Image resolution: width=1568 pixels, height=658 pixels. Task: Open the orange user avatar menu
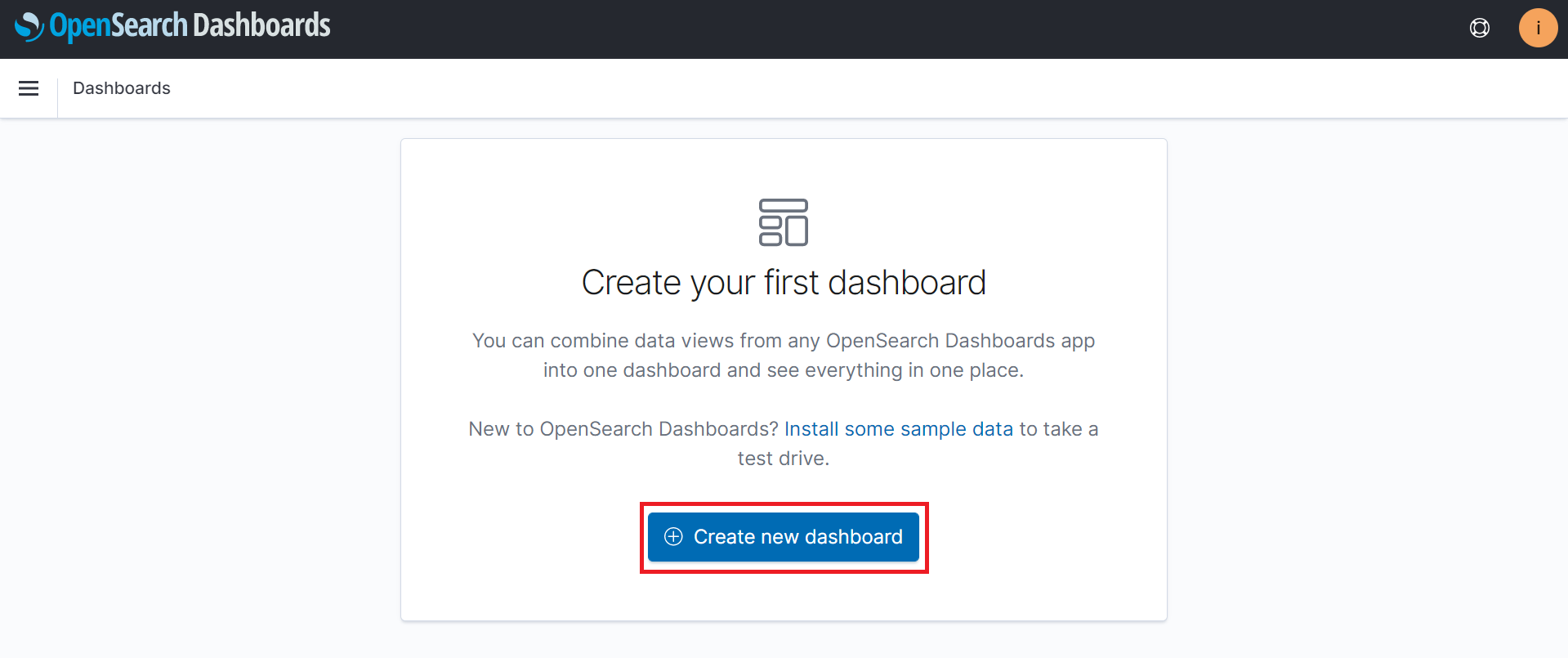[x=1538, y=28]
